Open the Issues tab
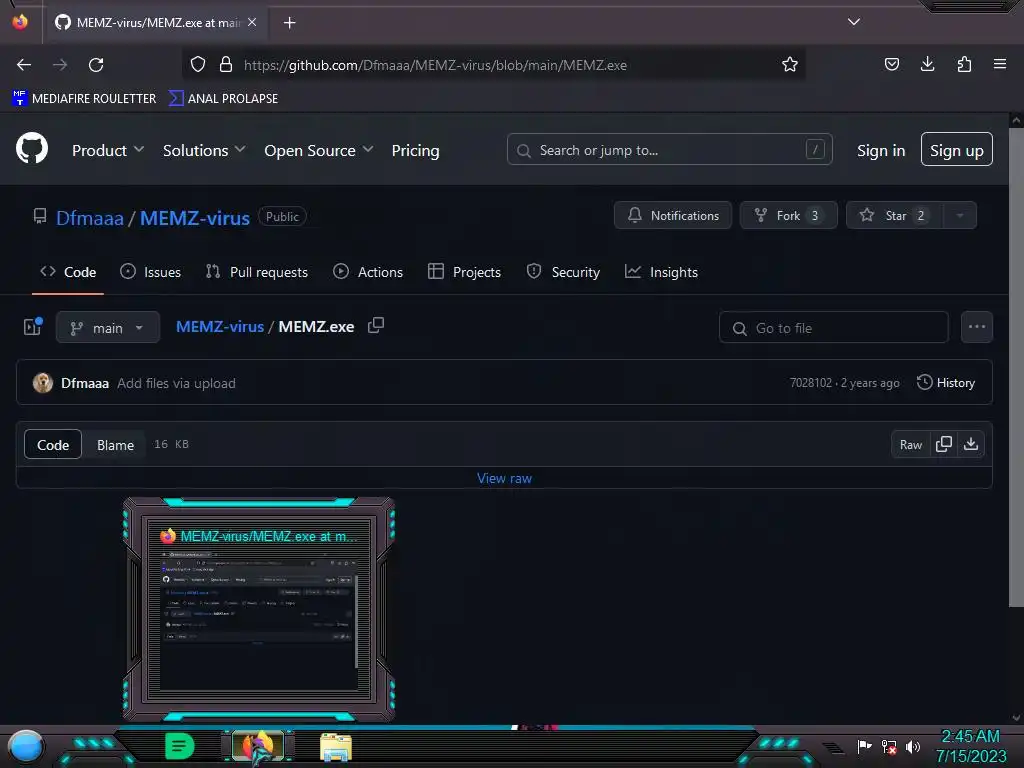This screenshot has width=1024, height=768. (151, 272)
